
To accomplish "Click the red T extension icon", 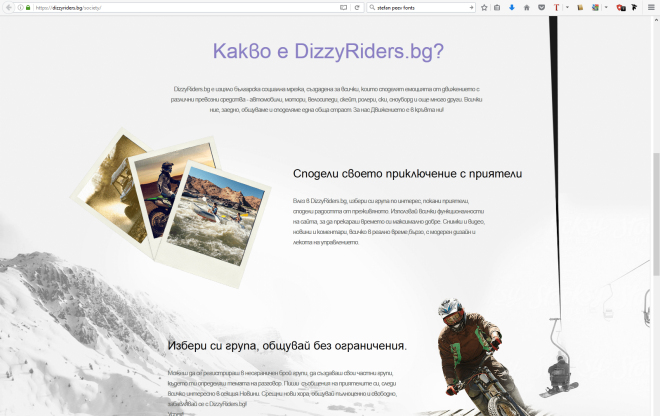I will click(556, 7).
